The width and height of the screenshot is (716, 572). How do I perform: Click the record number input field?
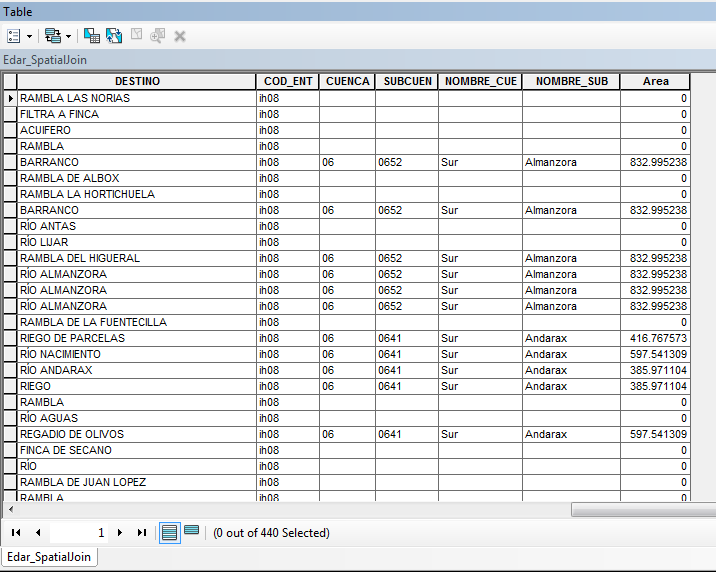click(x=80, y=533)
